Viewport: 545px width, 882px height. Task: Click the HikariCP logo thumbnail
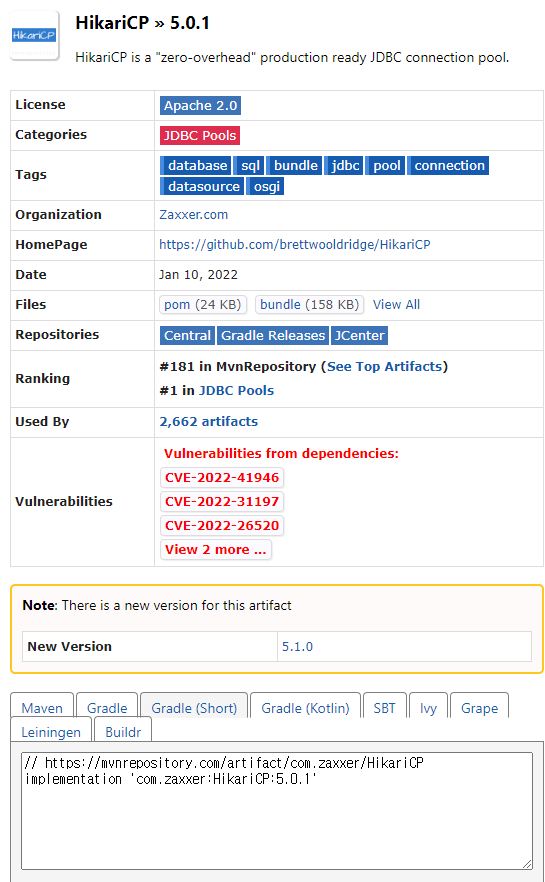[34, 35]
